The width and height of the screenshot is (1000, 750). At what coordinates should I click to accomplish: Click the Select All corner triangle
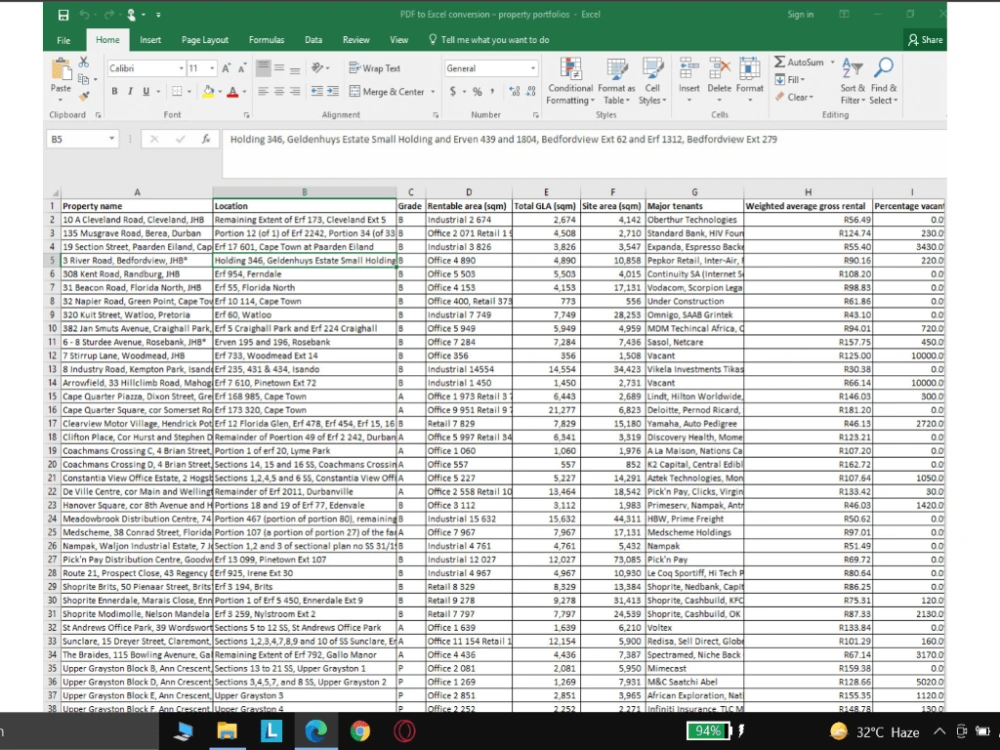(55, 193)
